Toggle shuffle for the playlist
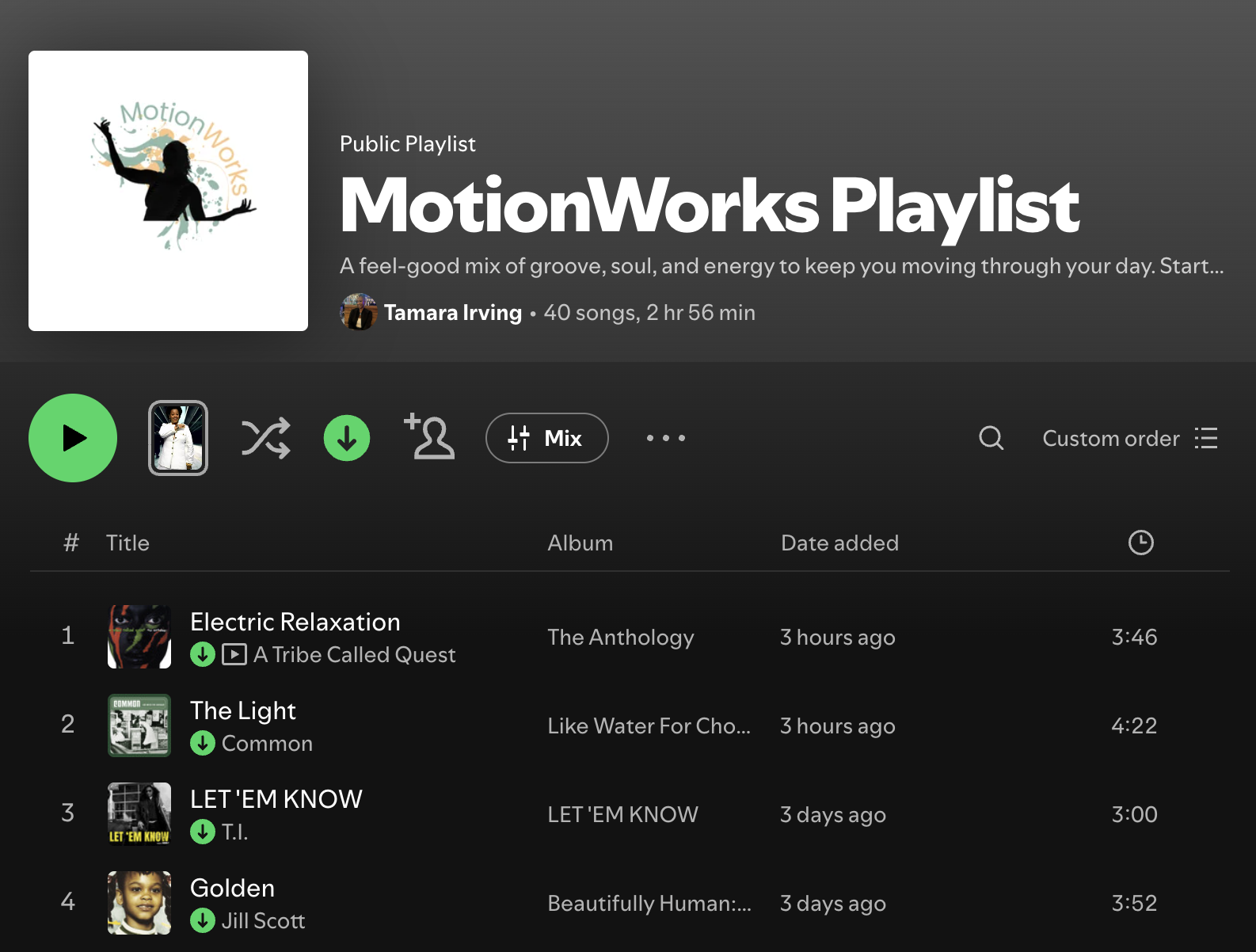This screenshot has height=952, width=1256. tap(265, 438)
